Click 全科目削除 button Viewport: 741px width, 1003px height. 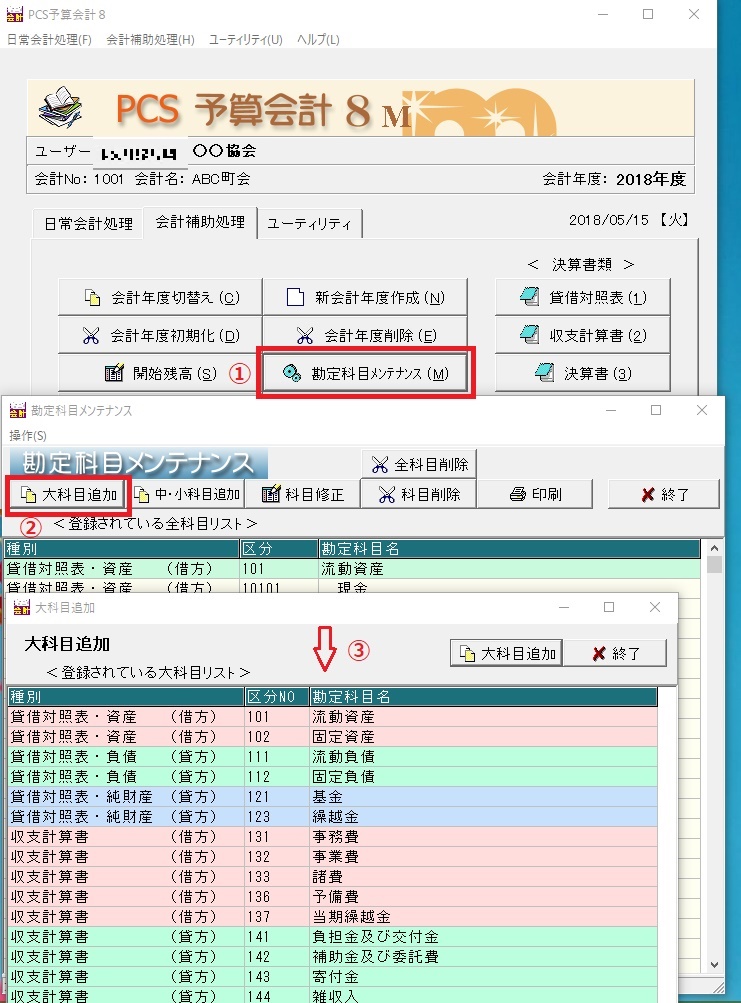[x=419, y=464]
